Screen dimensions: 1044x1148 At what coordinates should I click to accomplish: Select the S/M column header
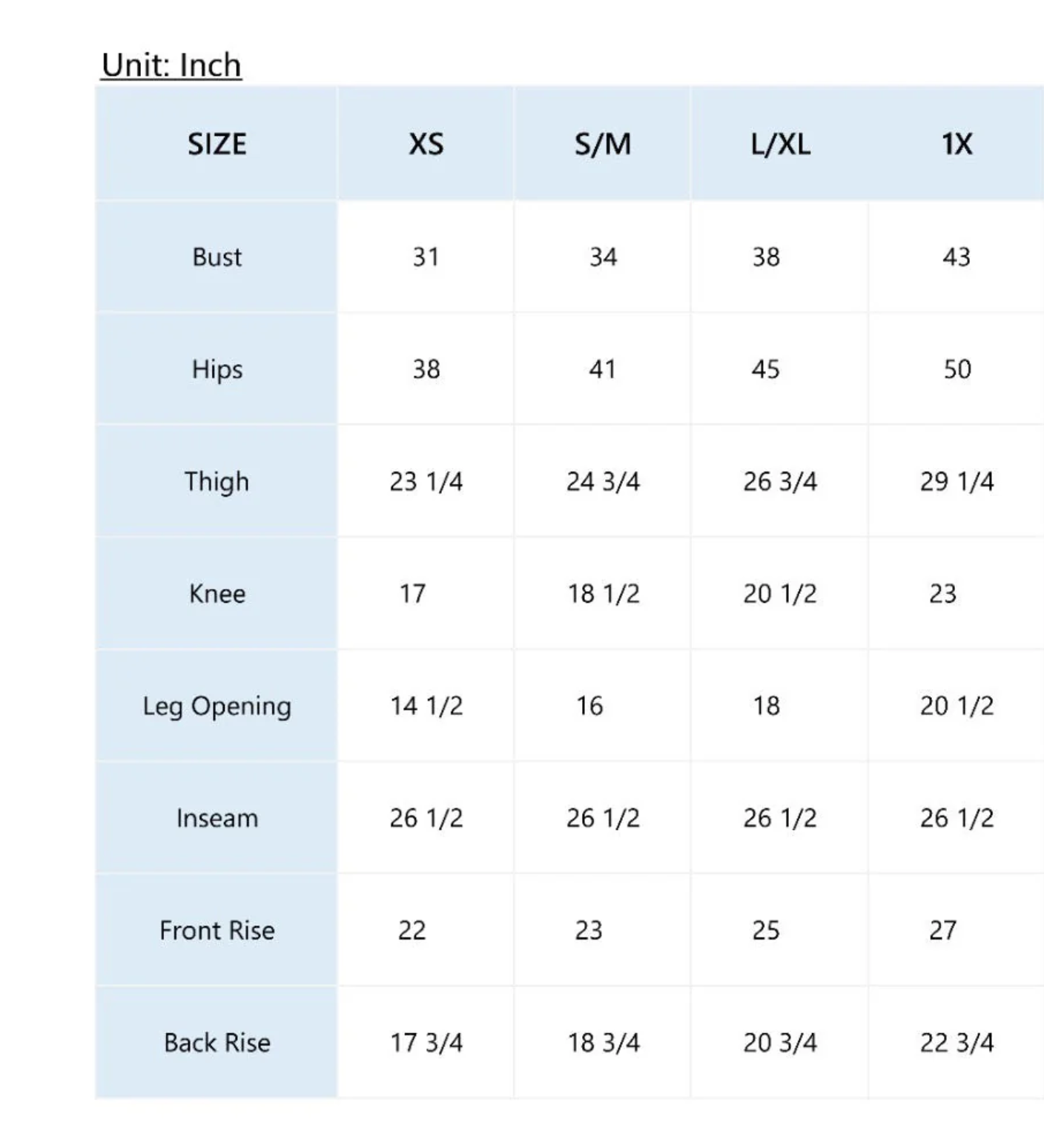click(602, 144)
